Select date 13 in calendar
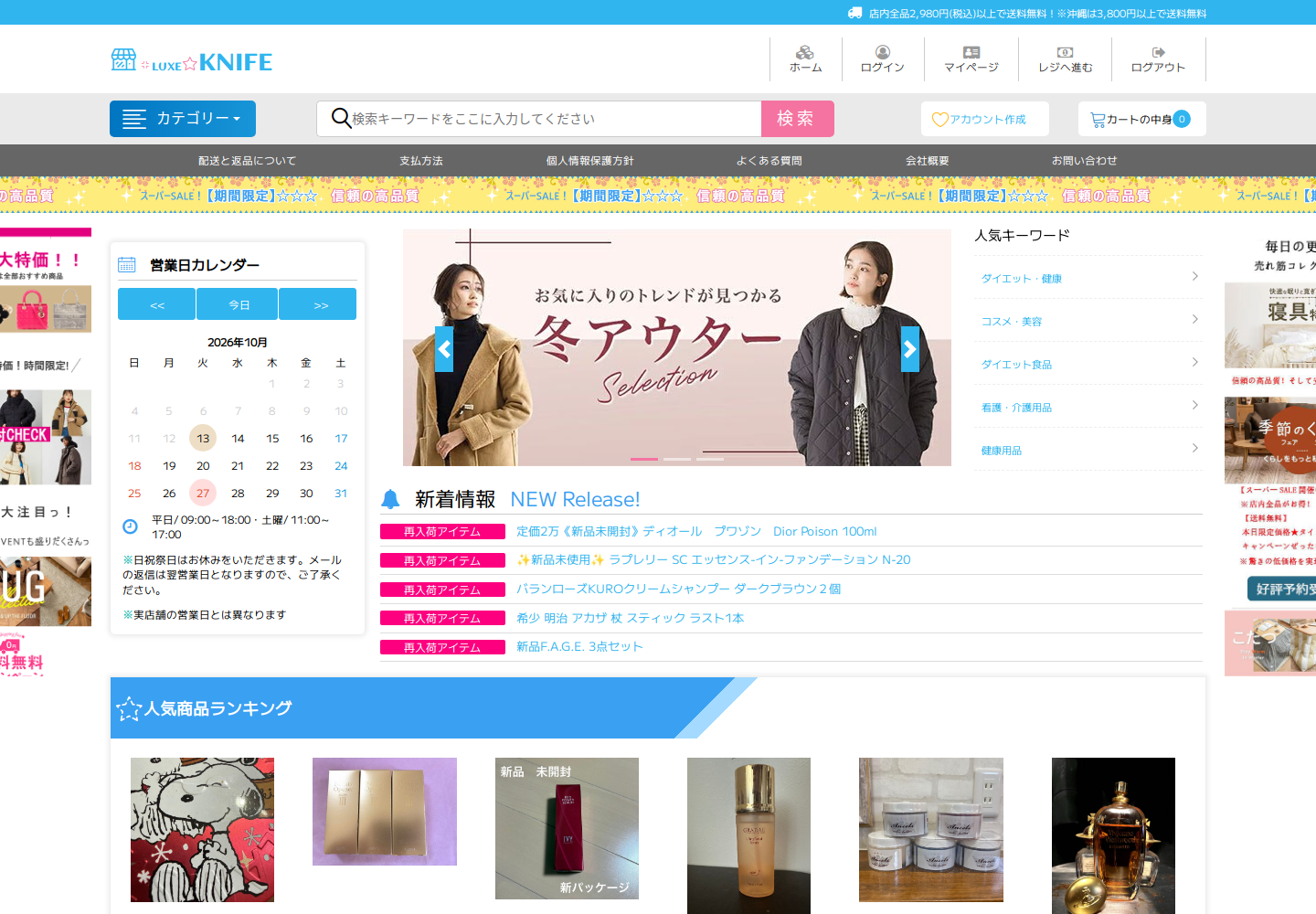Viewport: 1316px width, 914px height. tap(203, 438)
